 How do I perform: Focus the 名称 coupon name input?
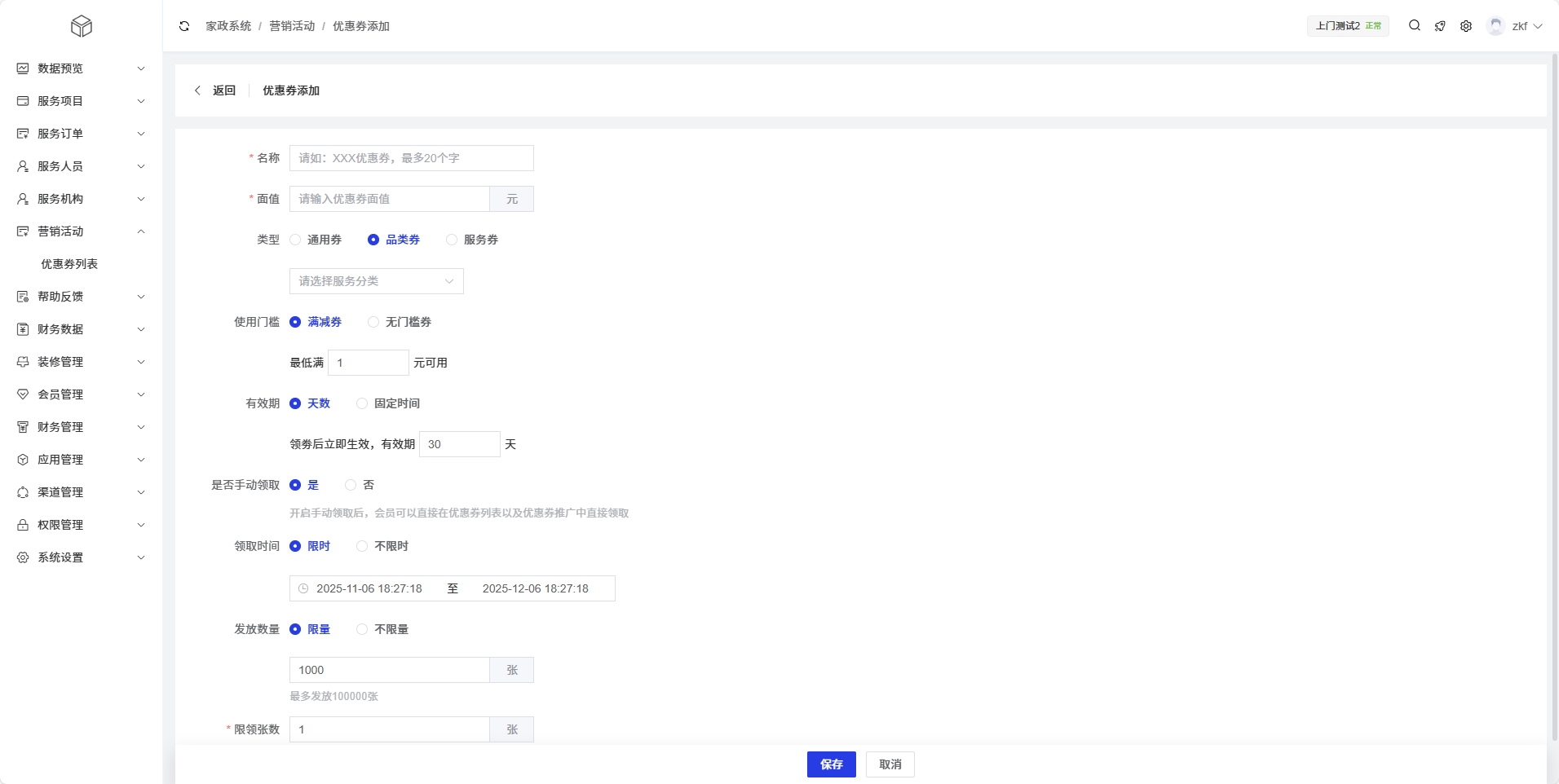[411, 158]
